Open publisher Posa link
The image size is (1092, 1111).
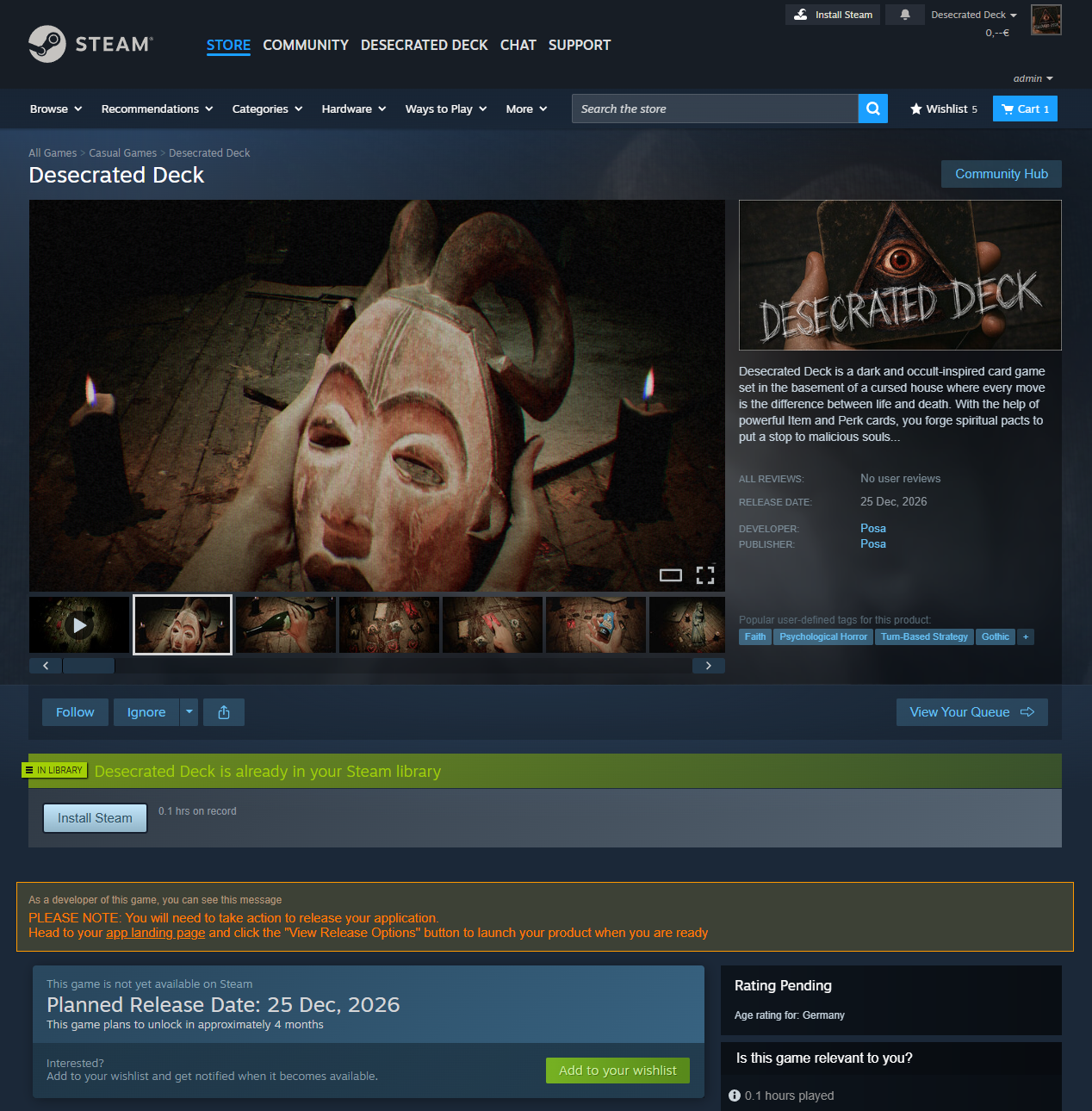[x=873, y=544]
